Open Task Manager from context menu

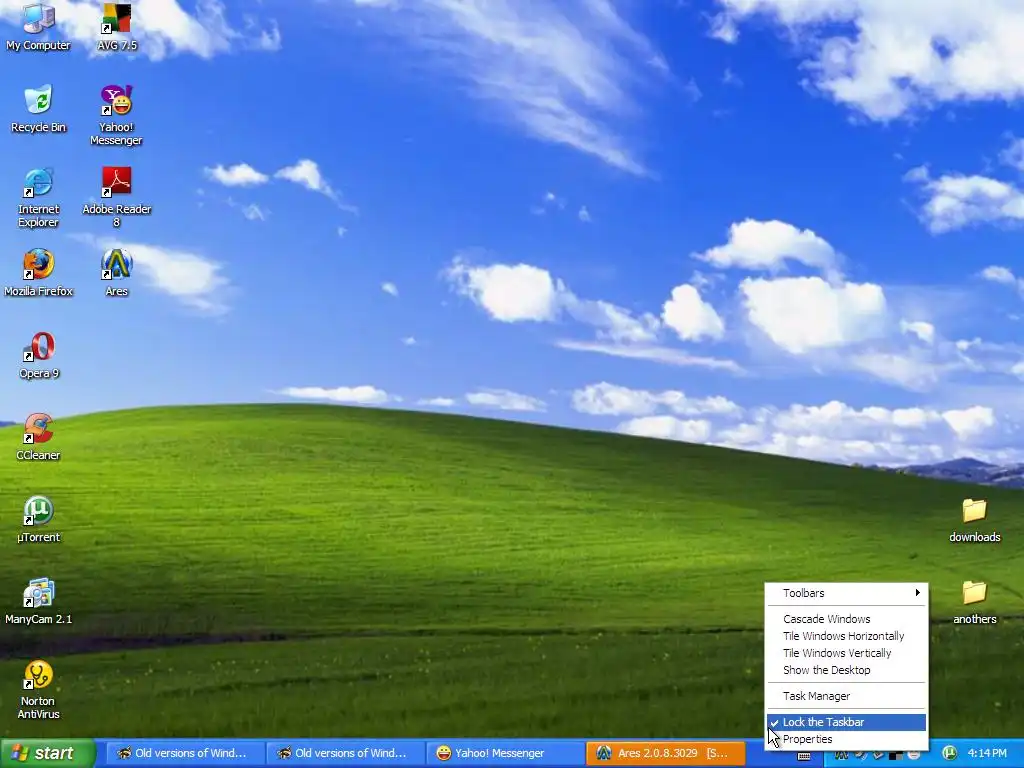(846, 696)
